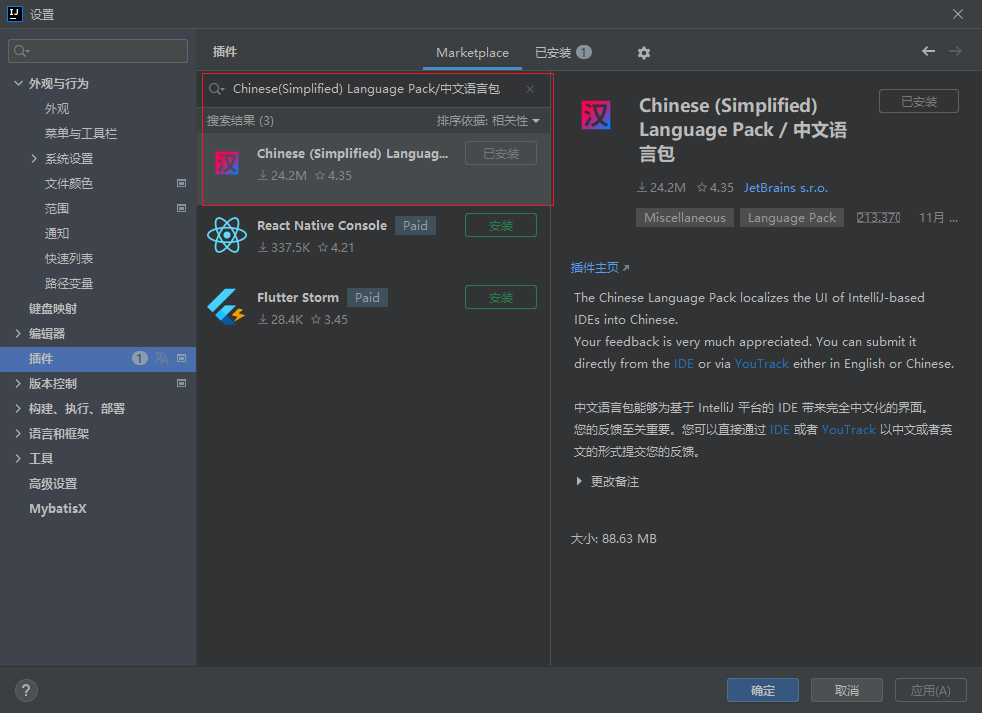Select 路径变量 in the settings tree
This screenshot has height=713, width=982.
point(69,284)
